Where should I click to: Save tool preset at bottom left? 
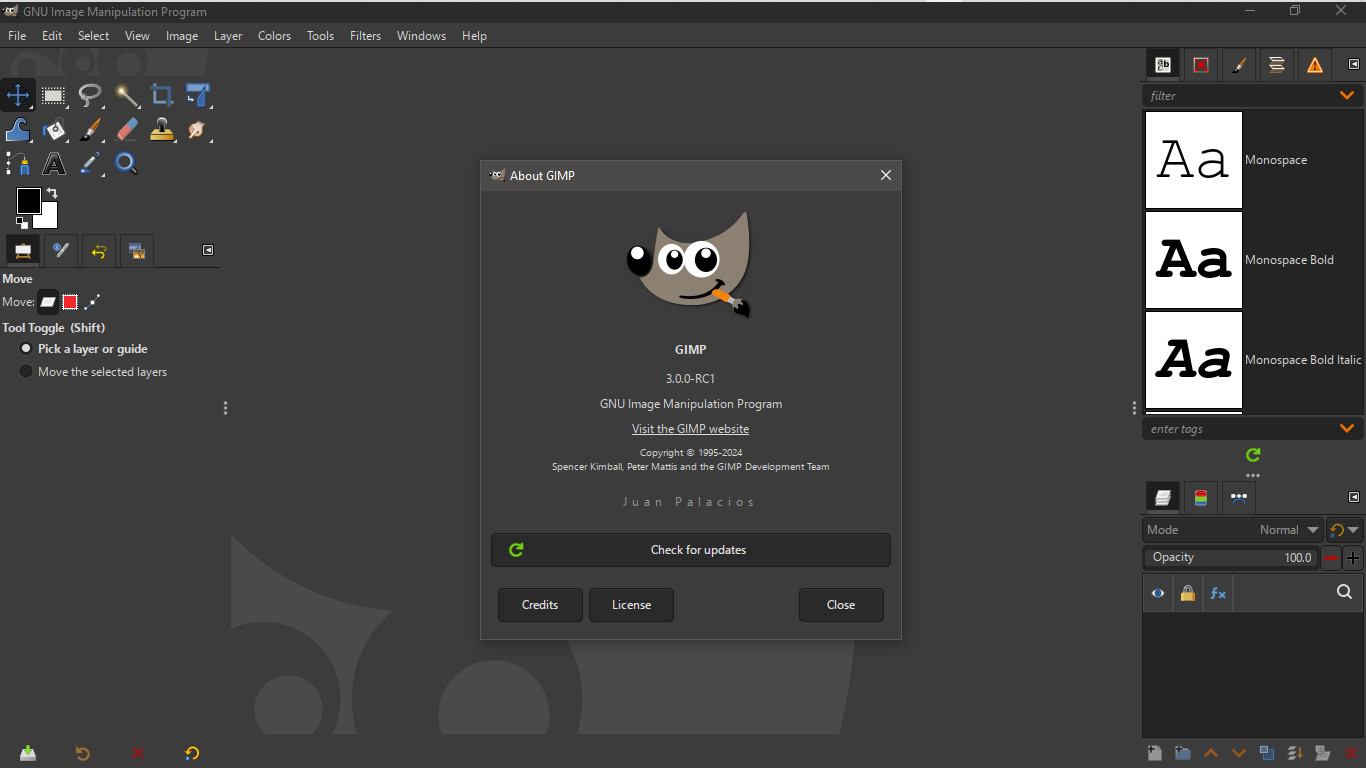point(28,753)
